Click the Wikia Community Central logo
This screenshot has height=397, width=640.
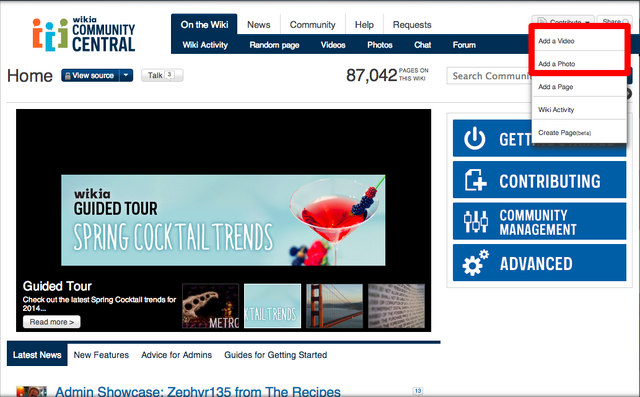point(84,34)
